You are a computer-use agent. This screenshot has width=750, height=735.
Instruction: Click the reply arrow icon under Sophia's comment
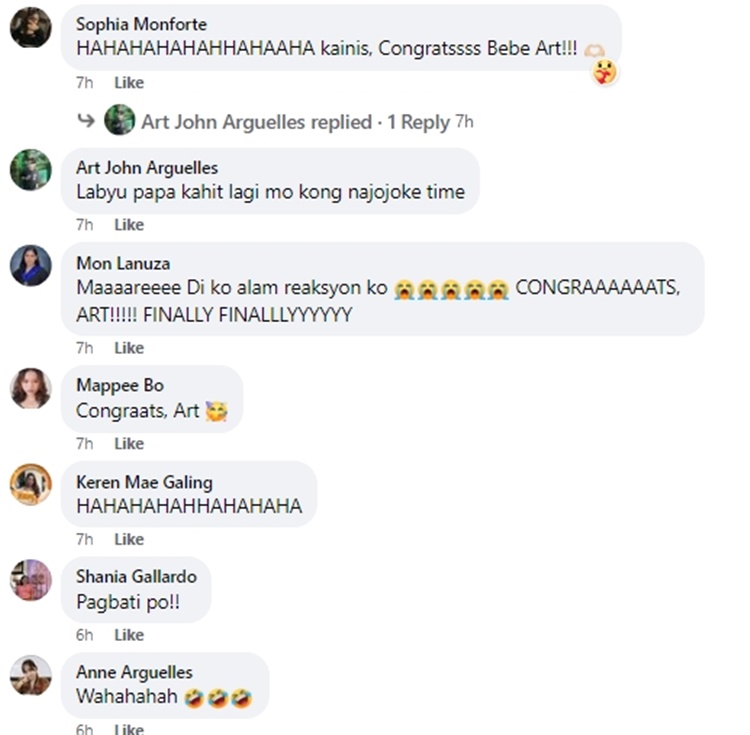(86, 121)
